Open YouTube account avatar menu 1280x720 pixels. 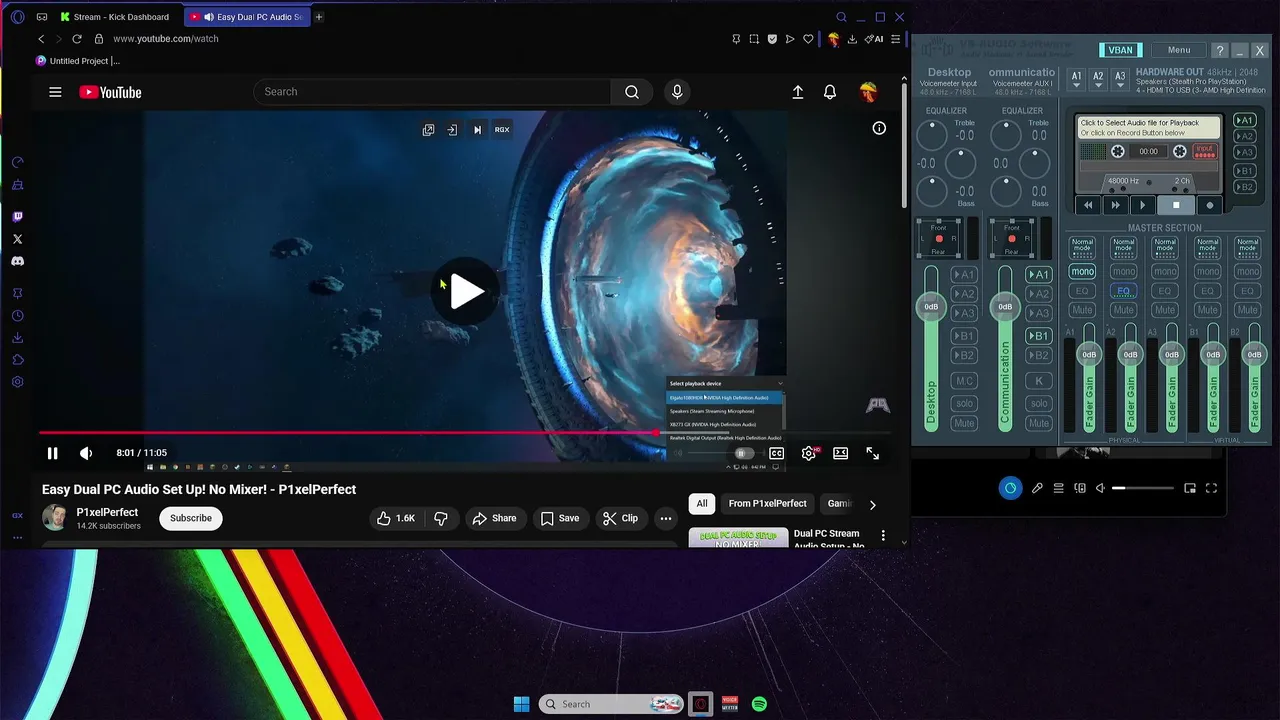[x=868, y=92]
